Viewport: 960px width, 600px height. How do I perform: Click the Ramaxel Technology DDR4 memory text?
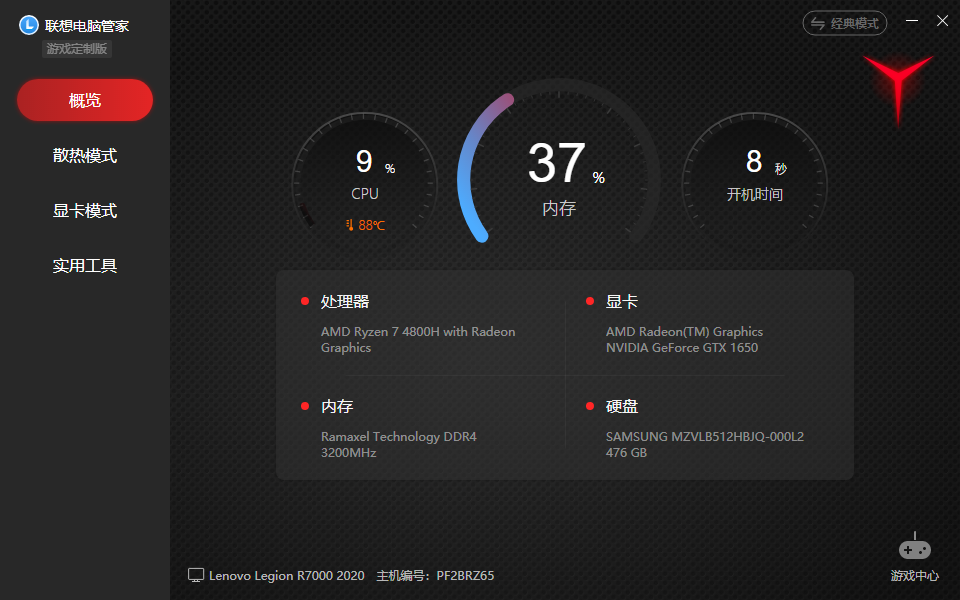pos(399,444)
